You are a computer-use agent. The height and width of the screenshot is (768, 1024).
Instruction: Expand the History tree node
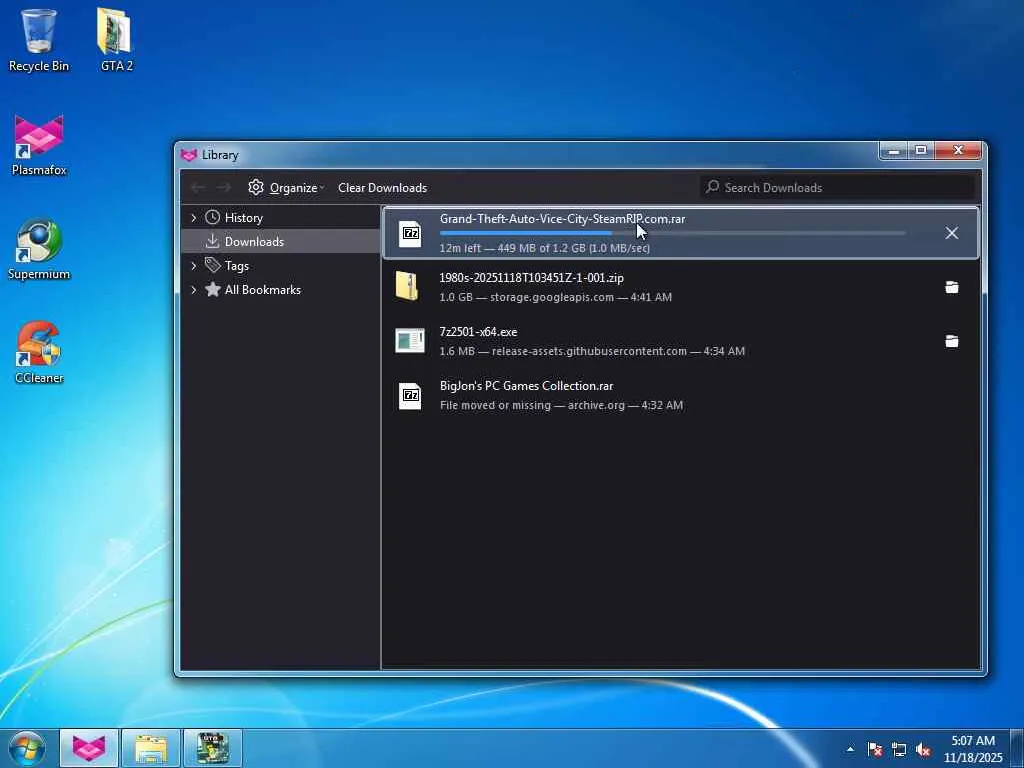[193, 217]
